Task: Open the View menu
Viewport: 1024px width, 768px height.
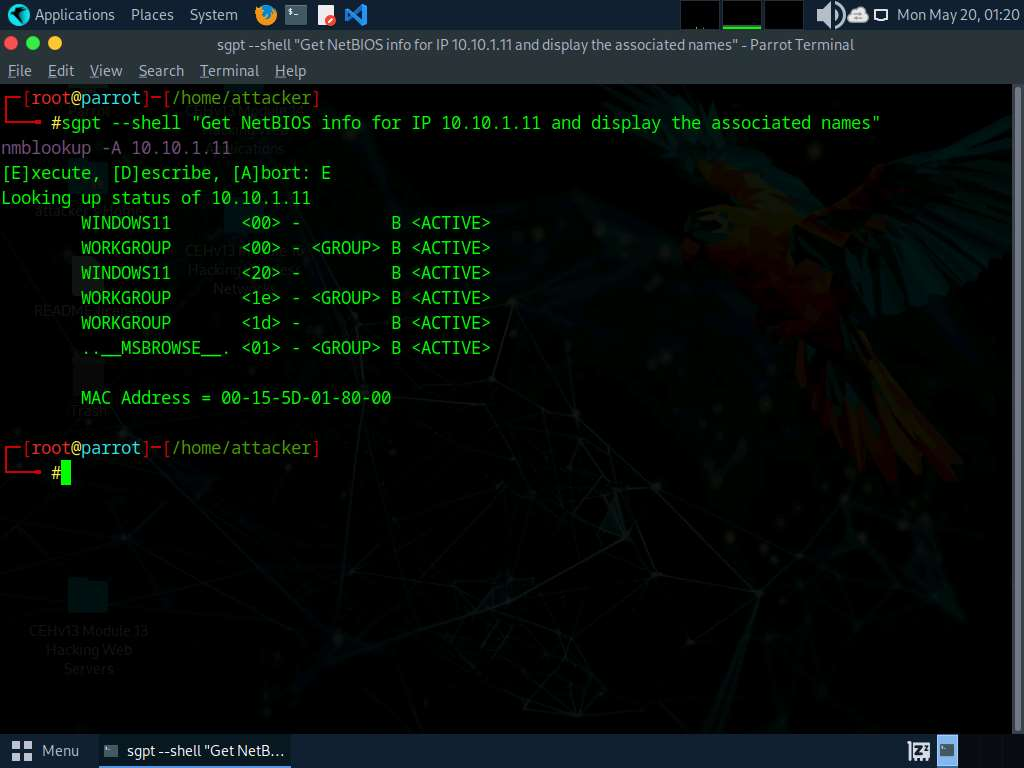Action: click(105, 71)
